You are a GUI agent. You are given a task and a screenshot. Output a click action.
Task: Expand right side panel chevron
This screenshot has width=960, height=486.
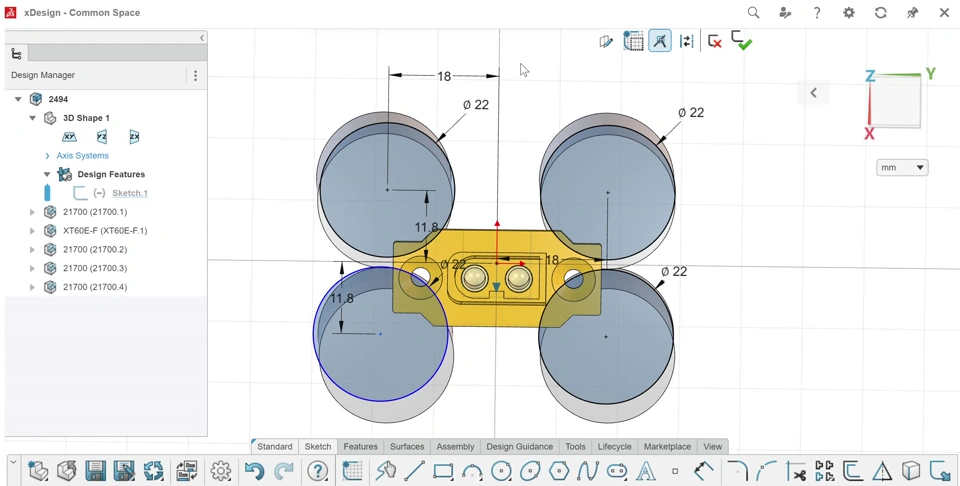[813, 93]
